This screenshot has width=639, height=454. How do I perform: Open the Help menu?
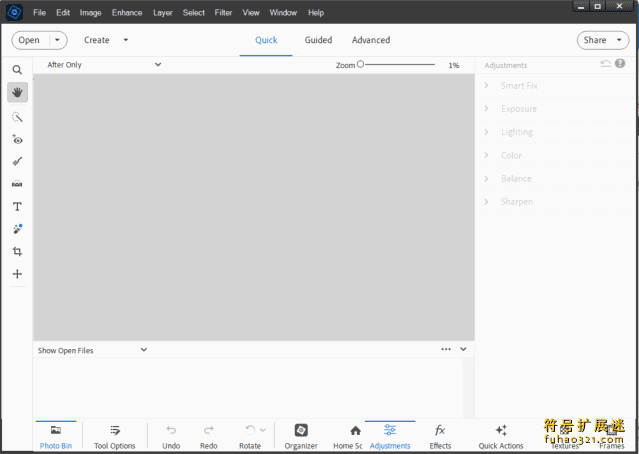[x=316, y=13]
